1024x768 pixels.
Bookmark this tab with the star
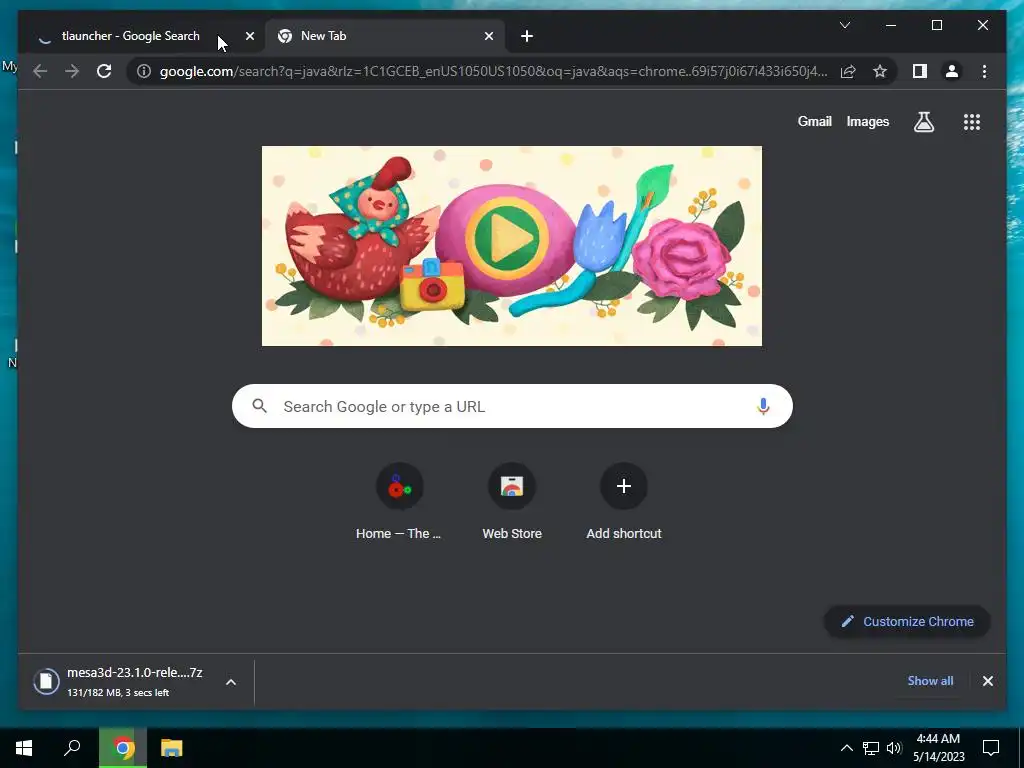click(x=880, y=71)
